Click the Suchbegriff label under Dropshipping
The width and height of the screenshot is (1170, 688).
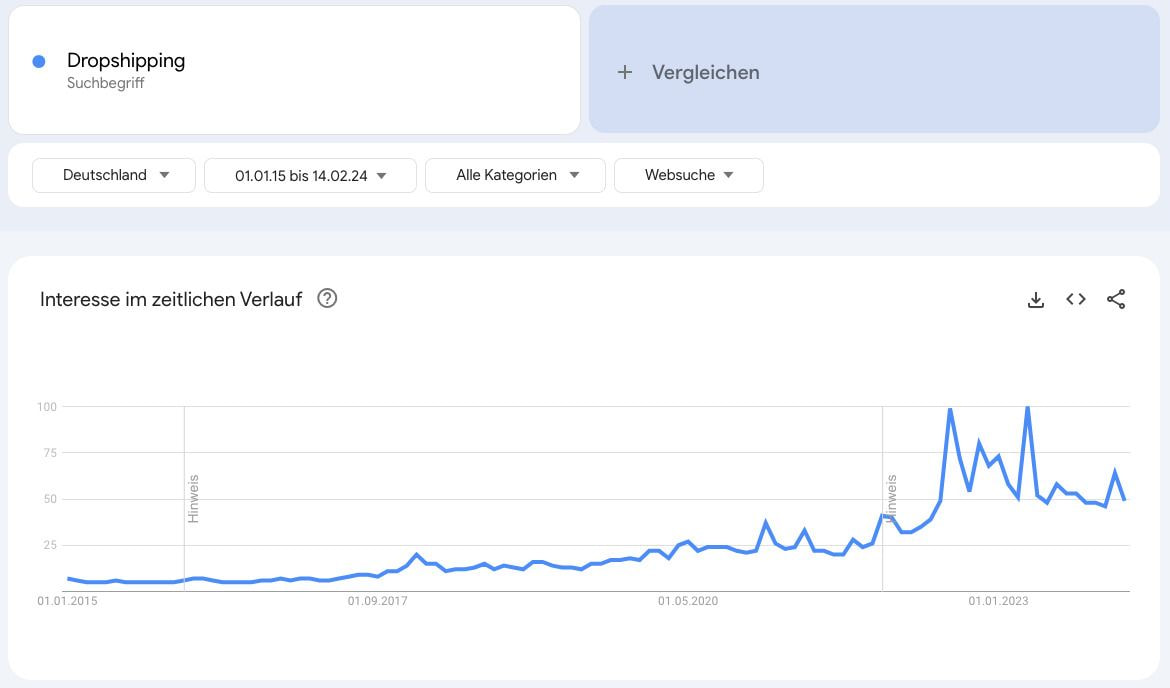[105, 83]
